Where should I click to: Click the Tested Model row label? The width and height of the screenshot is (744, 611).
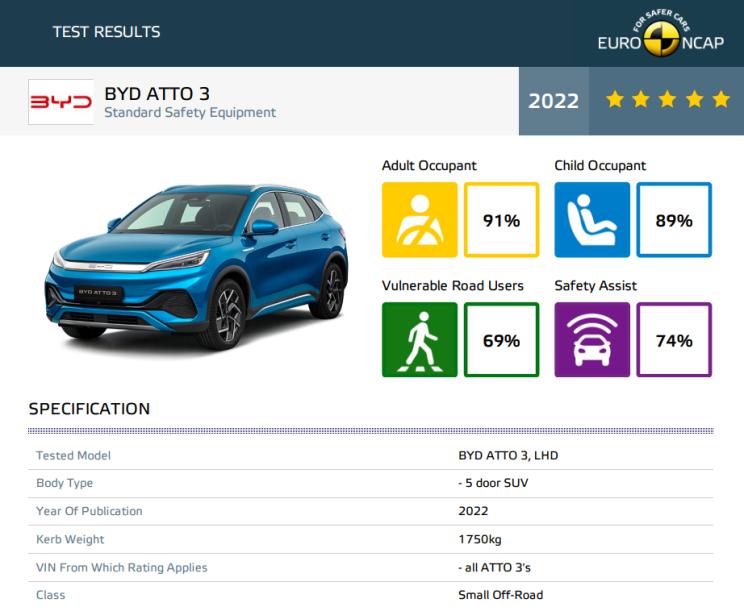pyautogui.click(x=74, y=455)
